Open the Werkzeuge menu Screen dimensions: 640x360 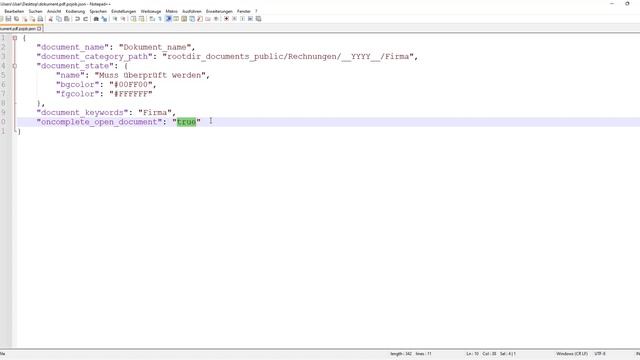(151, 11)
